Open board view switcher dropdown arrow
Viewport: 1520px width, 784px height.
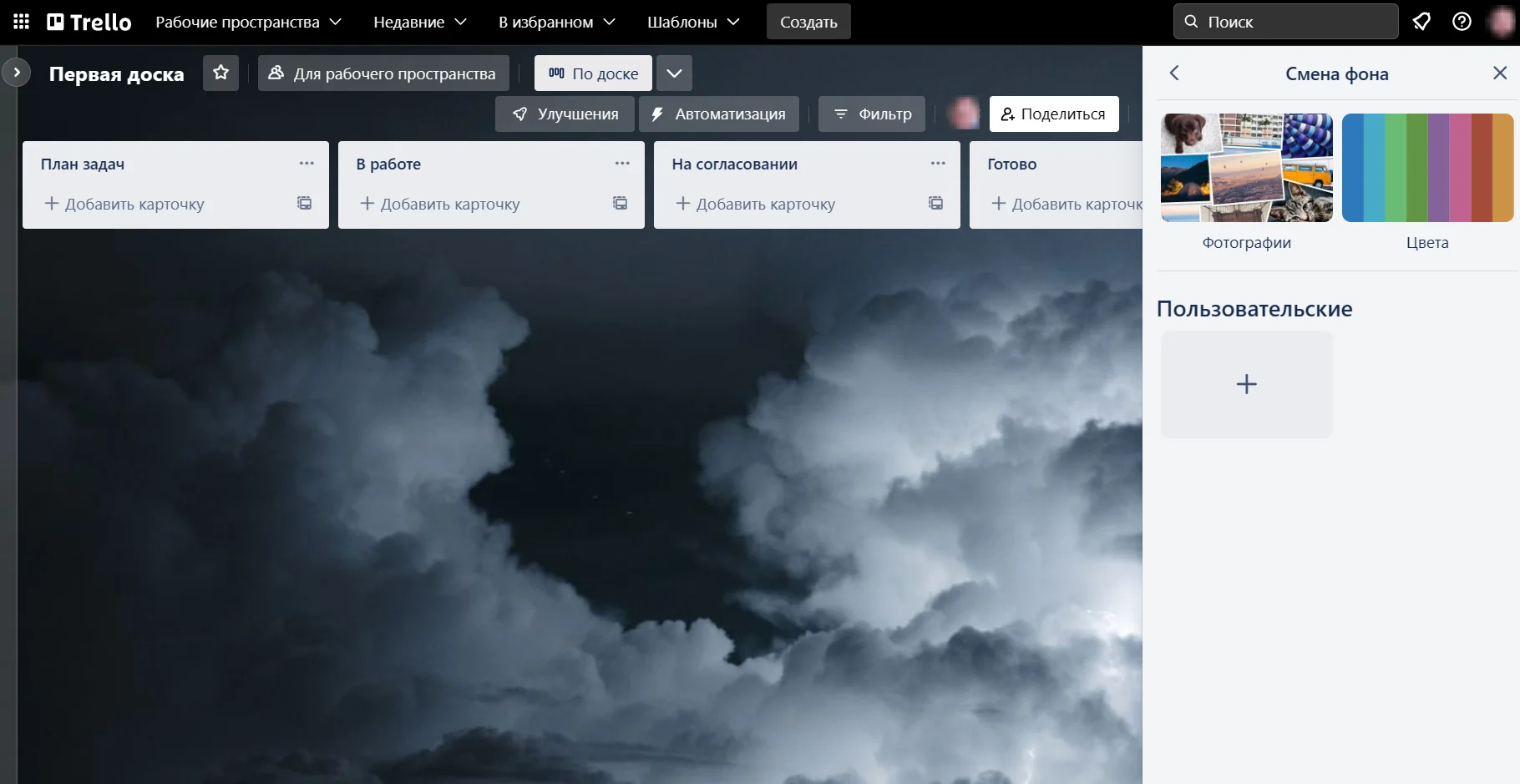[x=674, y=73]
